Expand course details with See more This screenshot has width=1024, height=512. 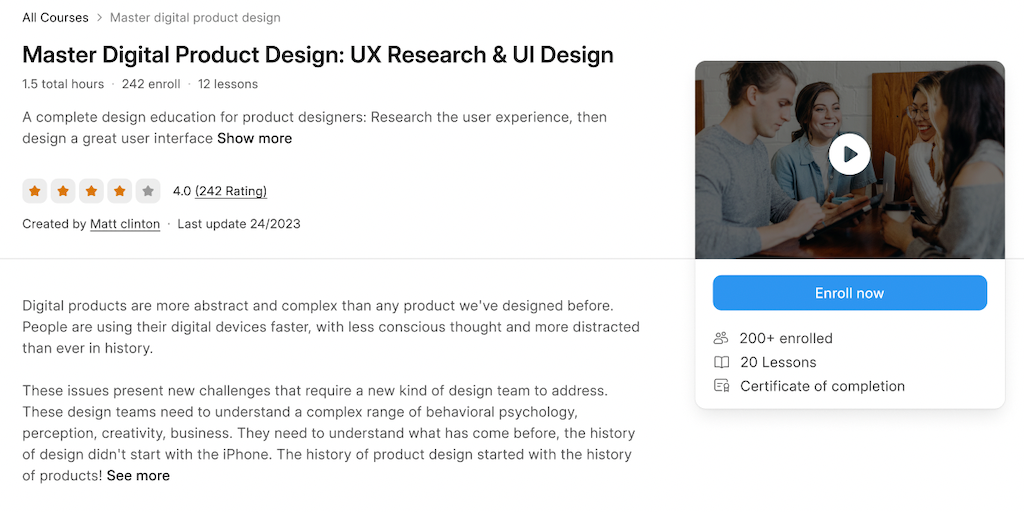click(x=138, y=475)
